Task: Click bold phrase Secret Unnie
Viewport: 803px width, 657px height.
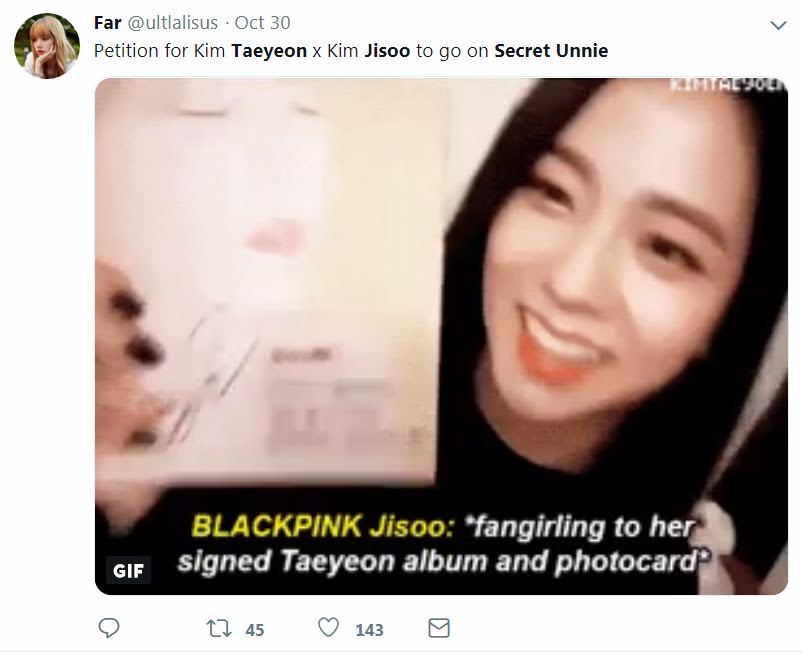Action: point(551,51)
